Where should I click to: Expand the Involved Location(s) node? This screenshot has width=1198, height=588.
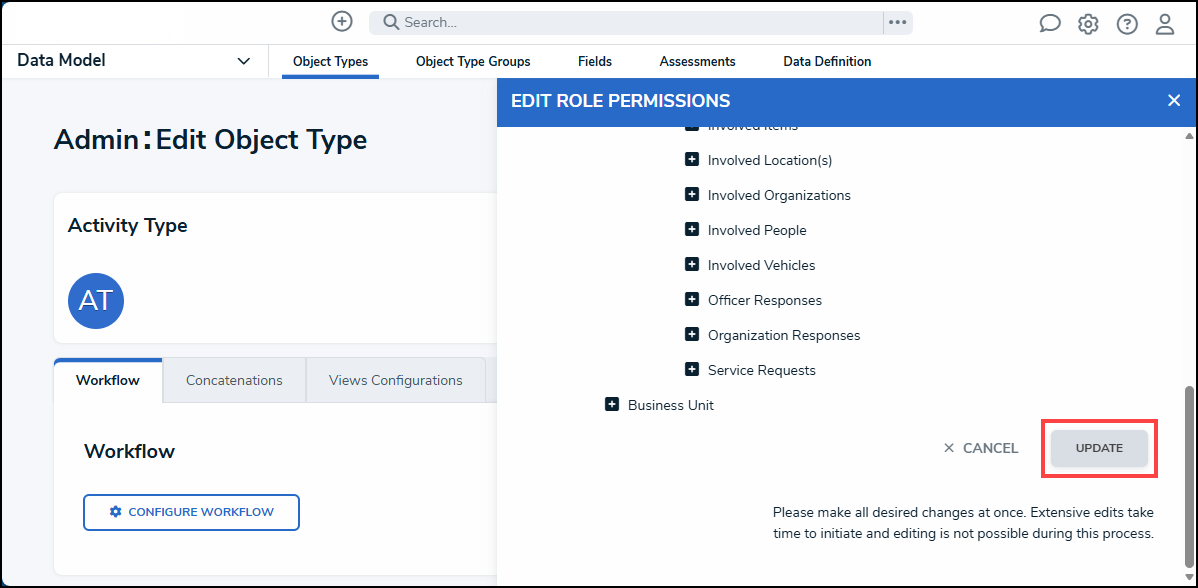pos(691,160)
